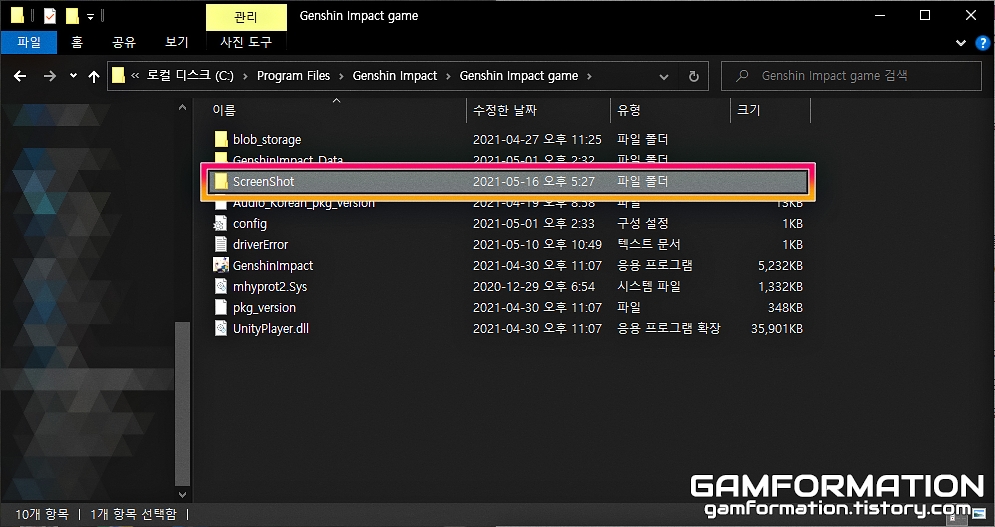Click the search magnifier icon
The height and width of the screenshot is (527, 995).
[741, 76]
